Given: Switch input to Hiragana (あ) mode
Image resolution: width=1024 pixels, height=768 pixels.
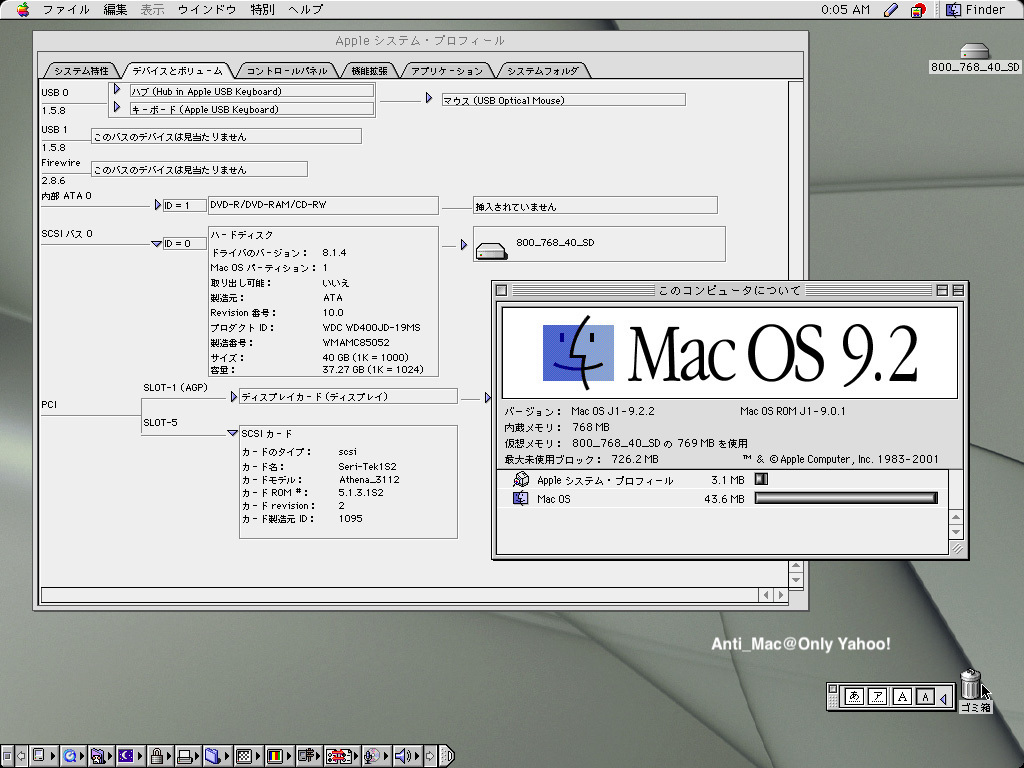Looking at the screenshot, I should click(854, 697).
